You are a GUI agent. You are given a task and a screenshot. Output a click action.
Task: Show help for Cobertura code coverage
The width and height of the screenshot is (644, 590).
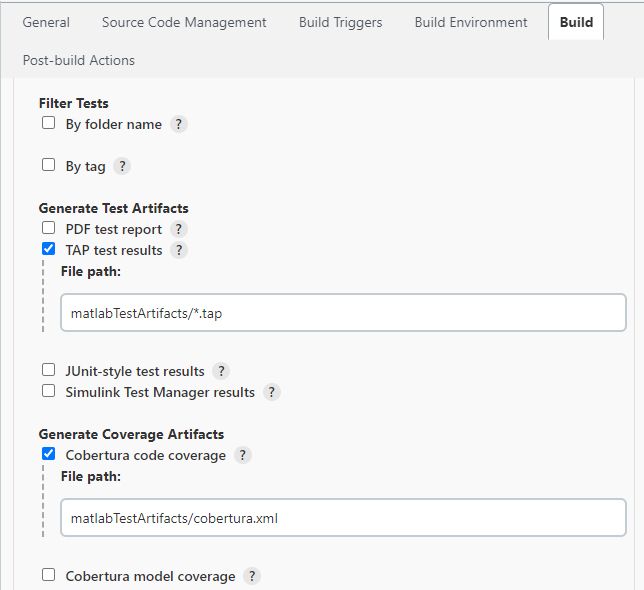[243, 455]
